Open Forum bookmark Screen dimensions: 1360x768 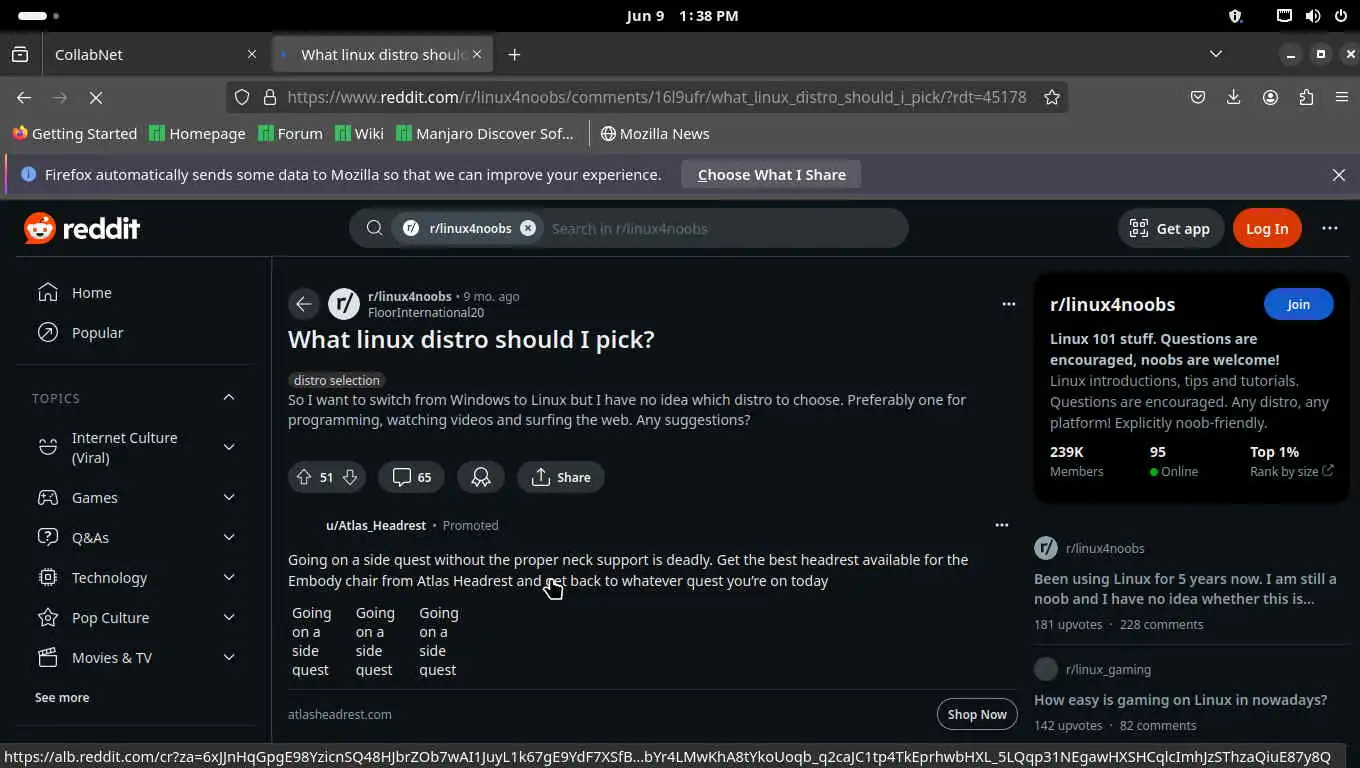[x=290, y=133]
